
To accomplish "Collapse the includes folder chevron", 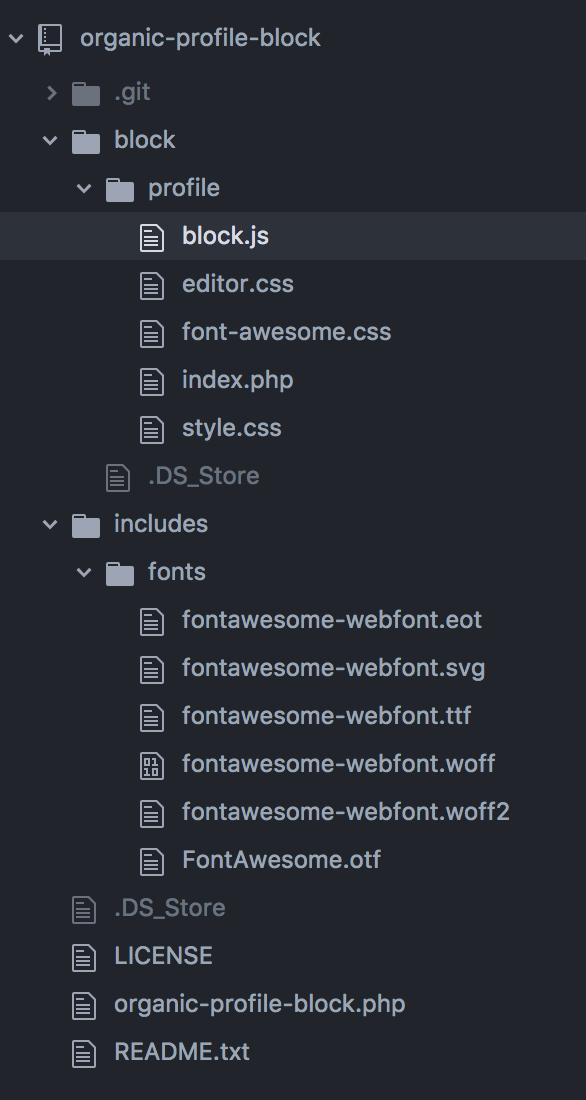I will 50,524.
